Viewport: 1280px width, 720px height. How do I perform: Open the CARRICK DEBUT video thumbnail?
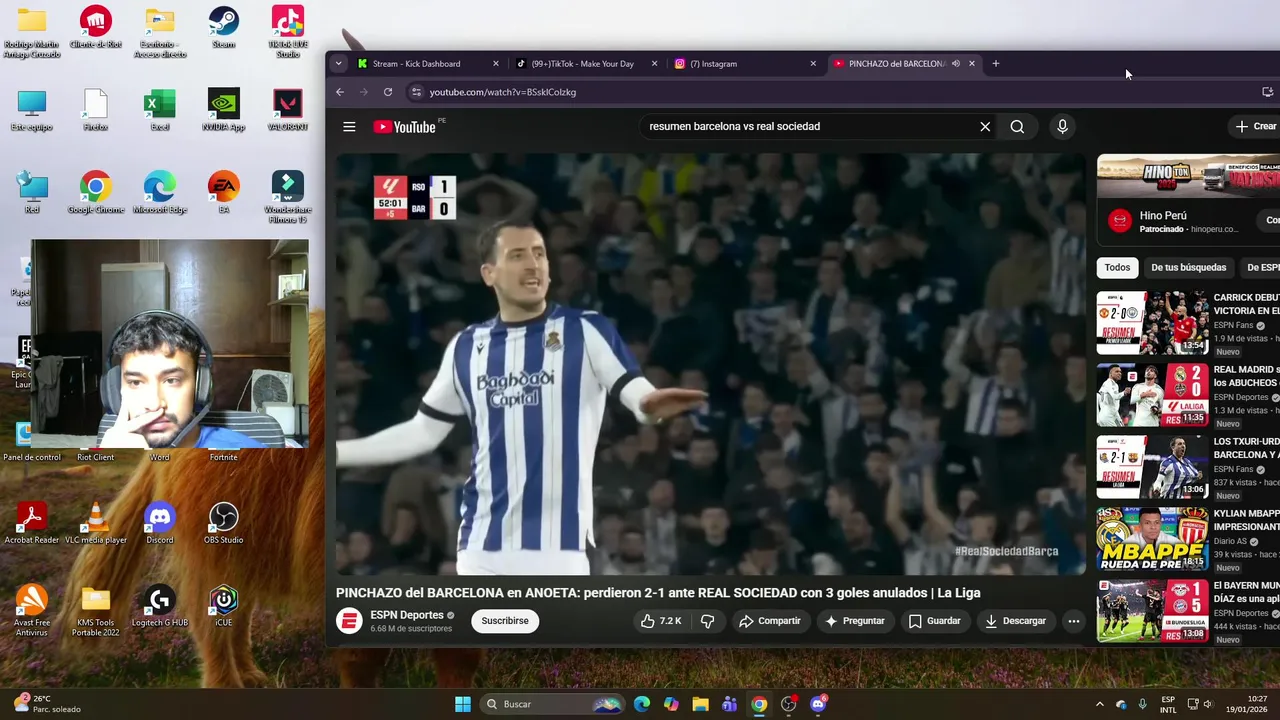pos(1153,323)
